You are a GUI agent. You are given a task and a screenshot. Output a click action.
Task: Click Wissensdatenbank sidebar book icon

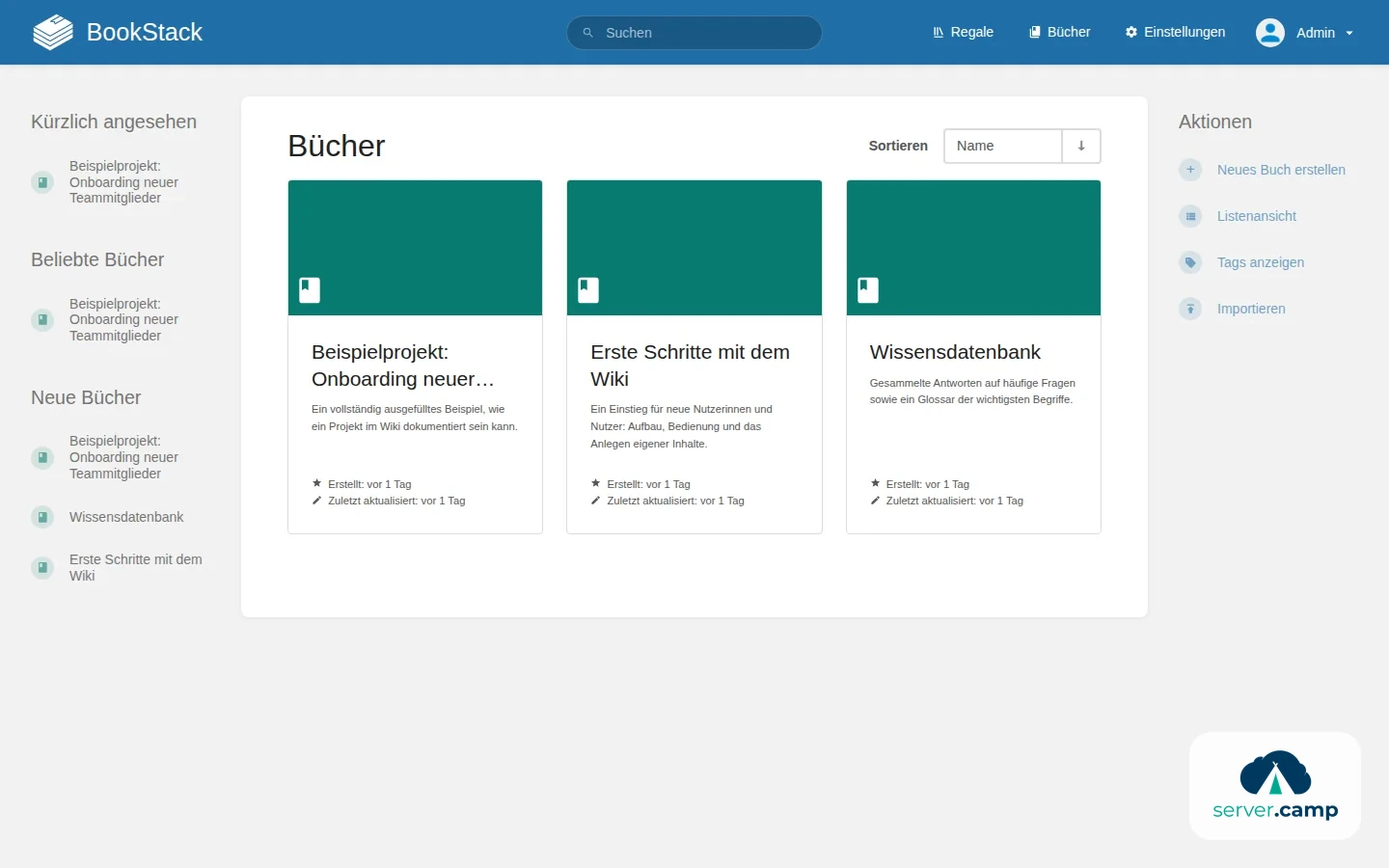[x=42, y=517]
